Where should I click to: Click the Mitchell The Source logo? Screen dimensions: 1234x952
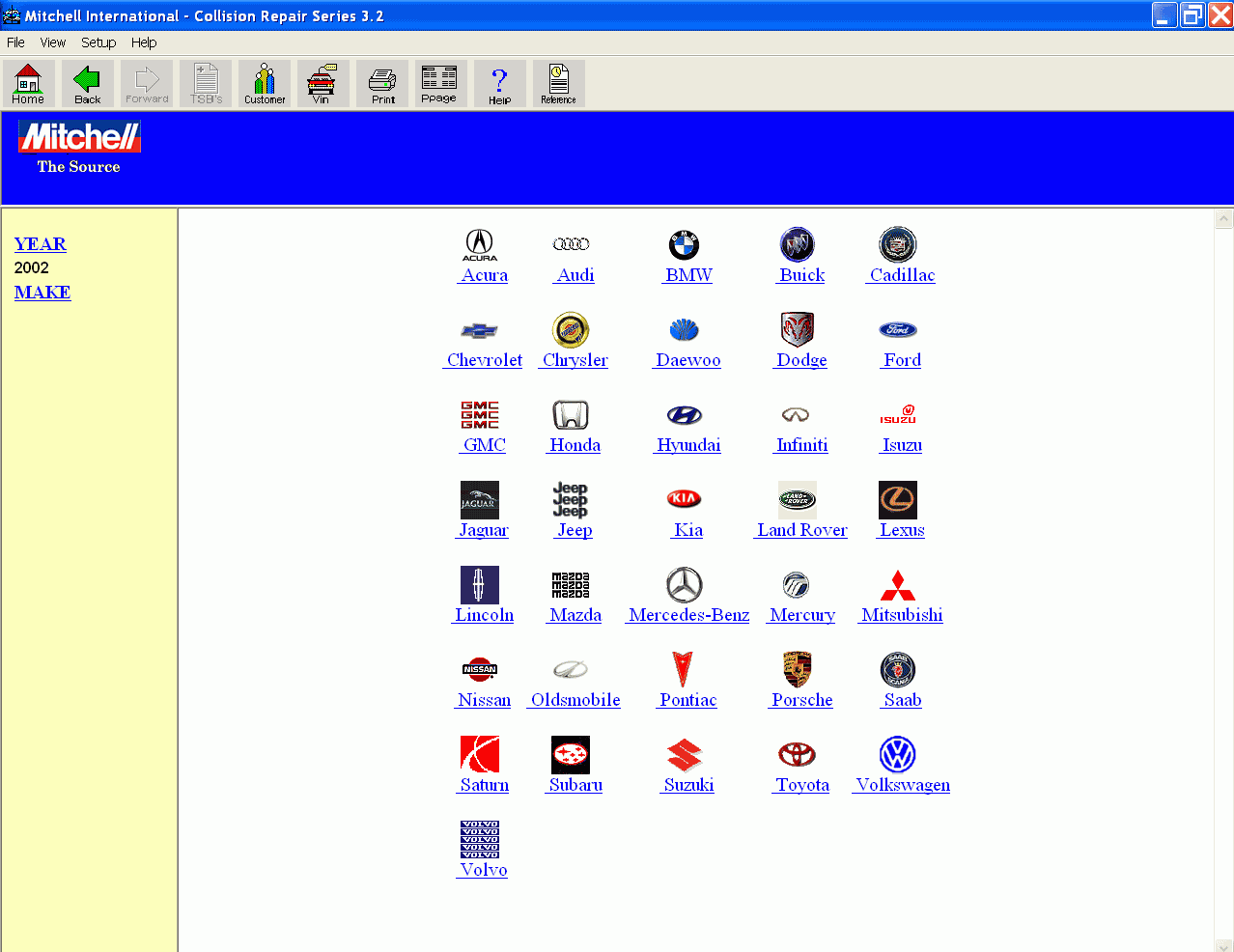[x=79, y=148]
